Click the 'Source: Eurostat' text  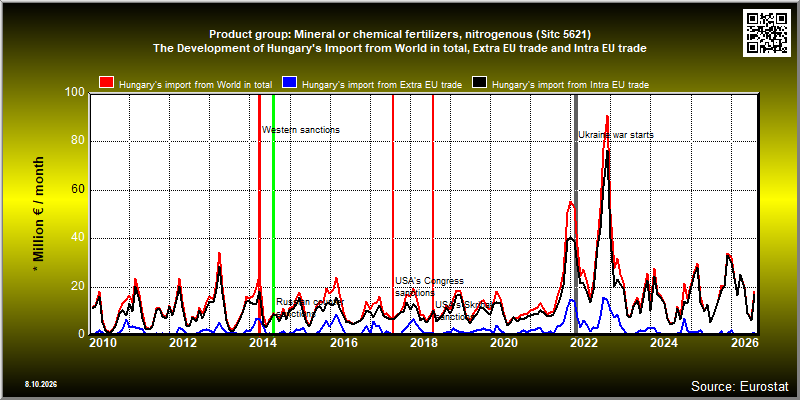pos(740,386)
